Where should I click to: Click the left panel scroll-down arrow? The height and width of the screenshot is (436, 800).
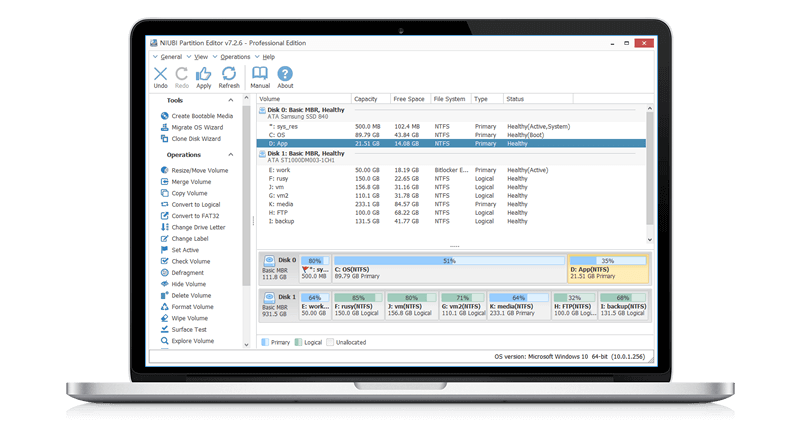tap(246, 345)
